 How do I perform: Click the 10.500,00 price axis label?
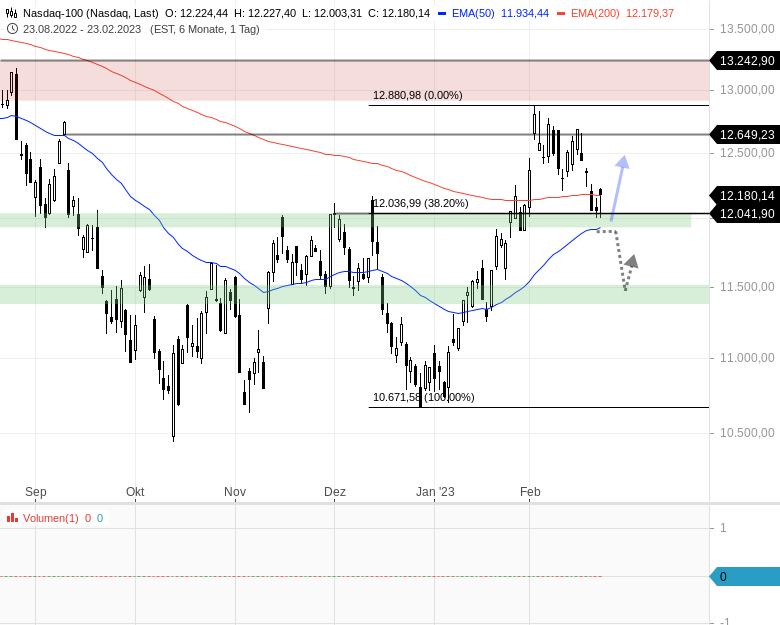[x=747, y=433]
